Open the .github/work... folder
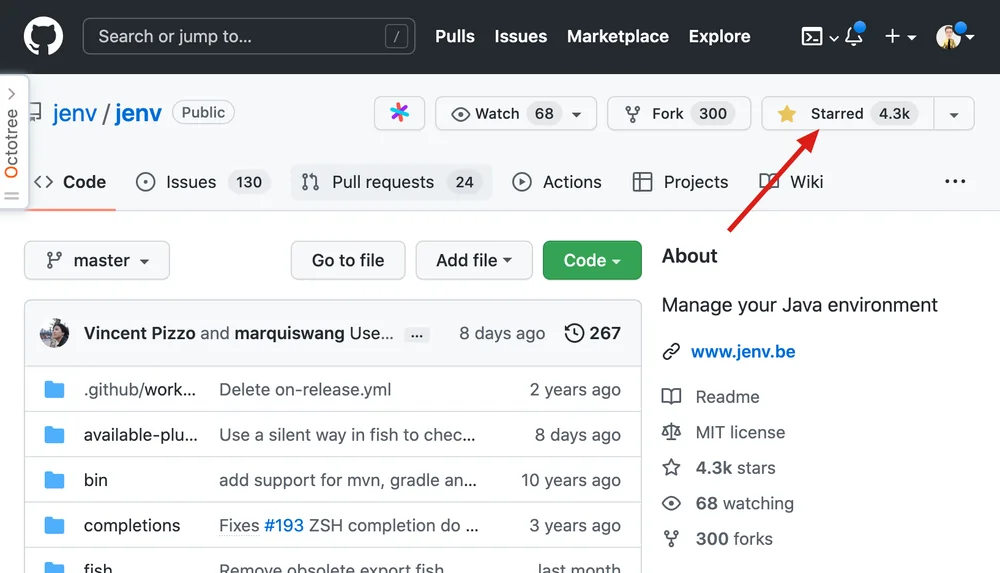This screenshot has height=573, width=1000. (140, 389)
